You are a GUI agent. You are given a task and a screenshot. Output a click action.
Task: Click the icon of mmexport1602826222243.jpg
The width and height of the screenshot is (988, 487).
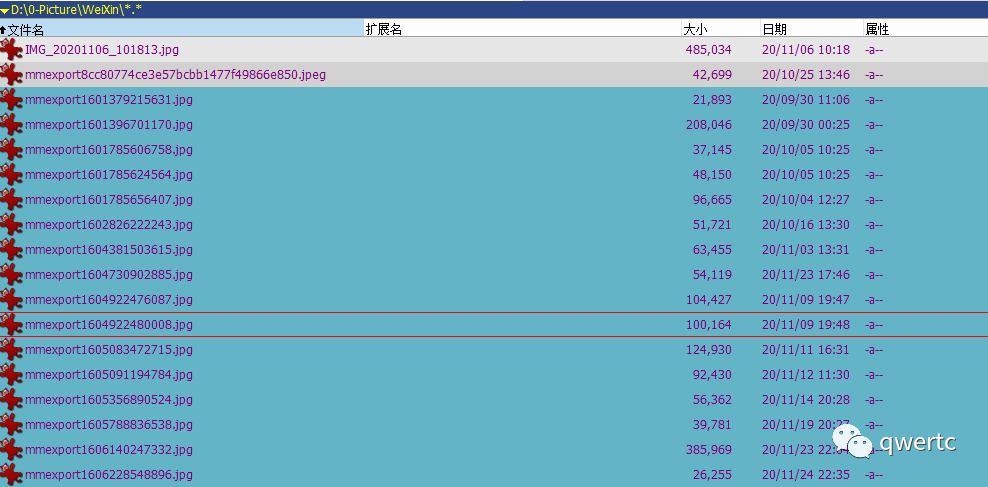click(x=11, y=225)
